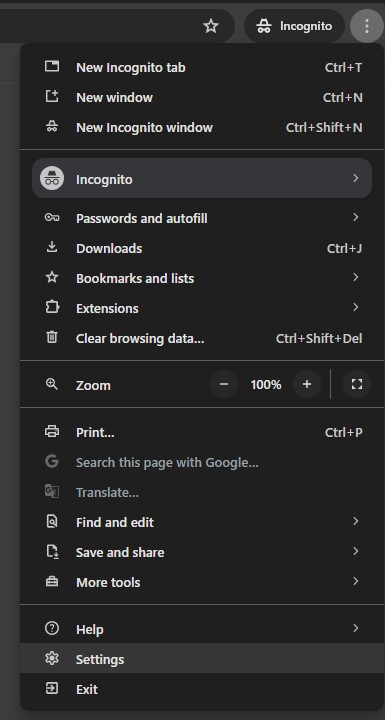Click the bookmark star icon in address bar

pyautogui.click(x=211, y=26)
